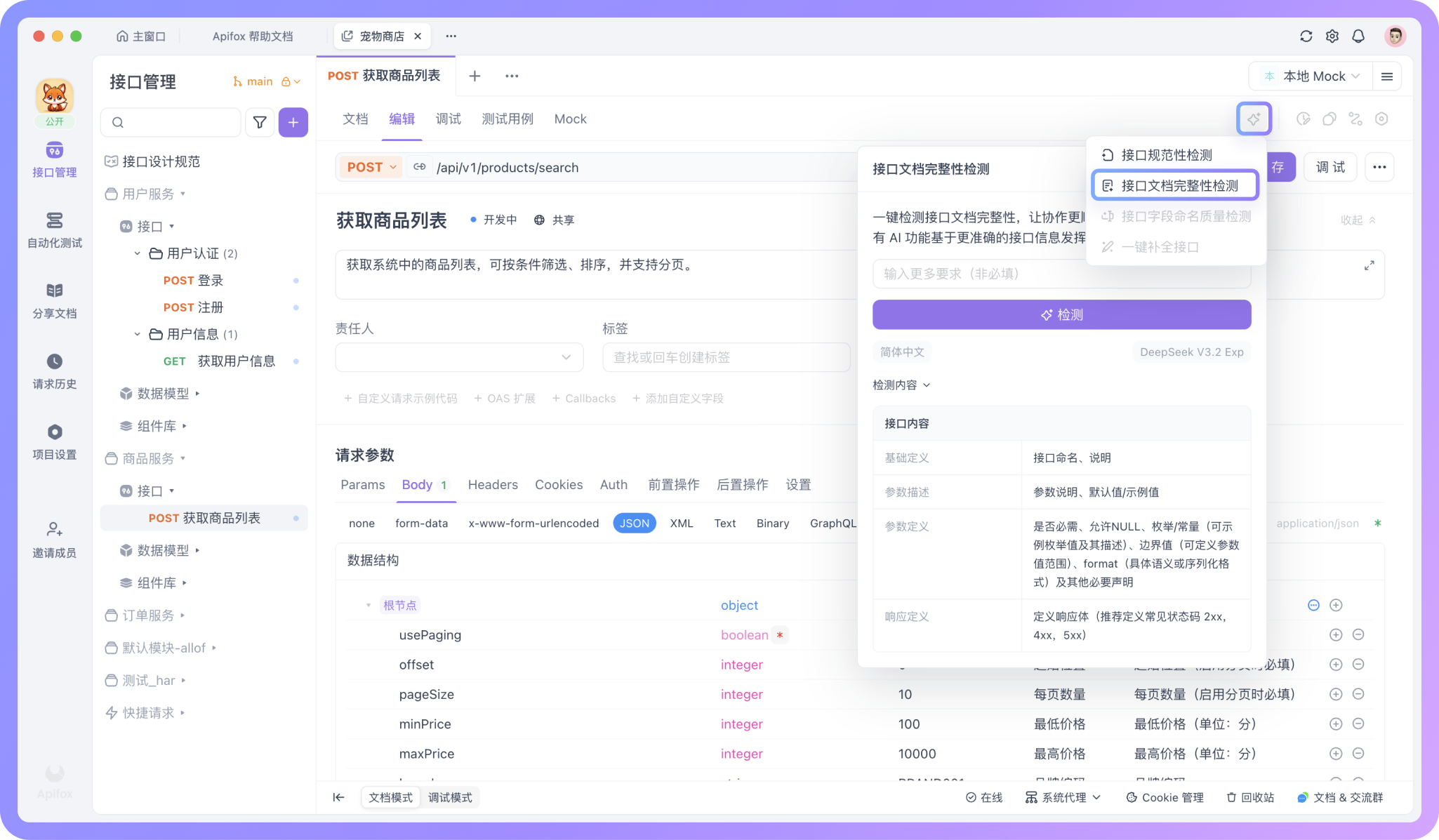This screenshot has height=840, width=1439.
Task: Open the comments chat bubble icon
Action: (1329, 119)
